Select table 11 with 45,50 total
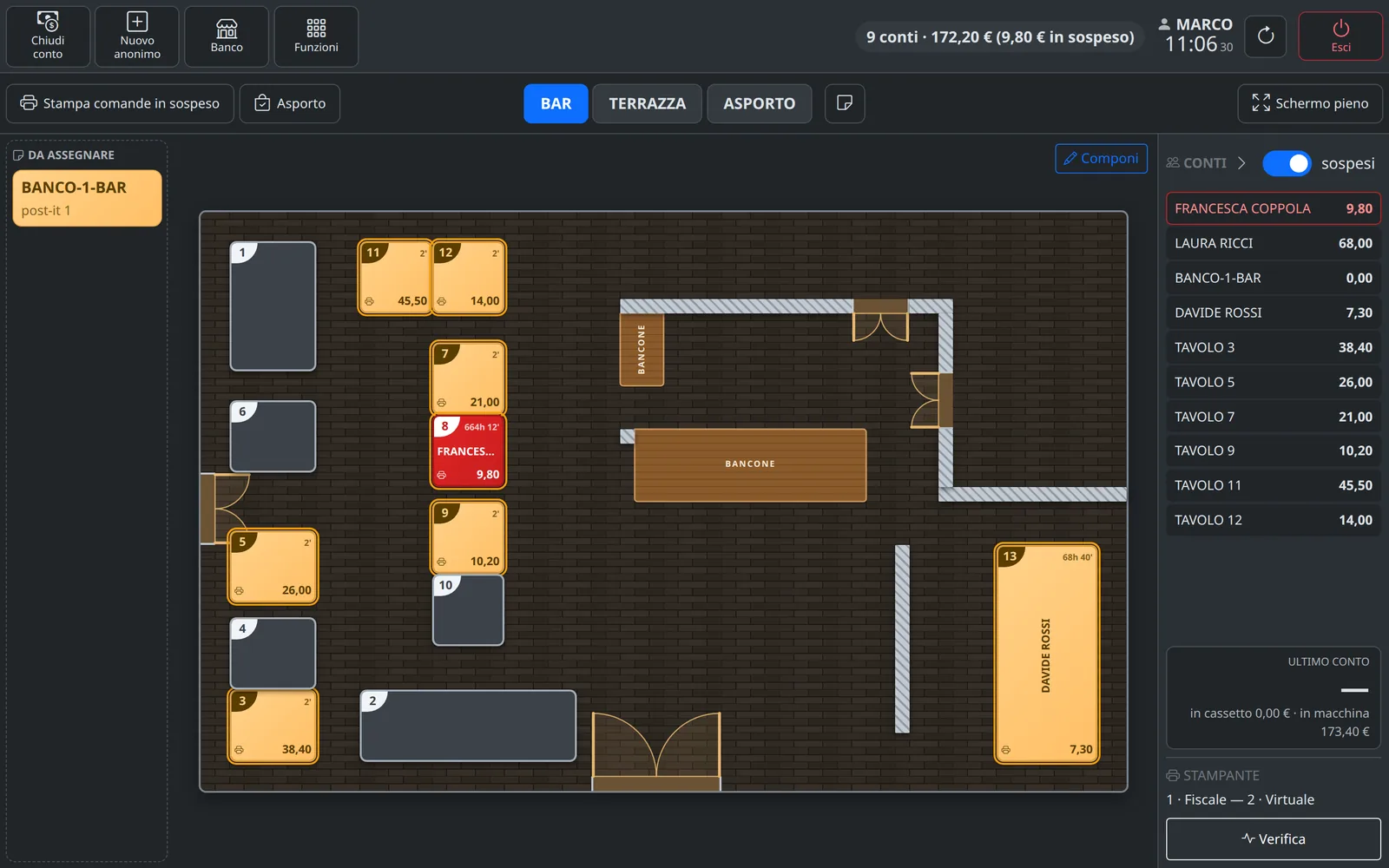Viewport: 1389px width, 868px height. 395,277
